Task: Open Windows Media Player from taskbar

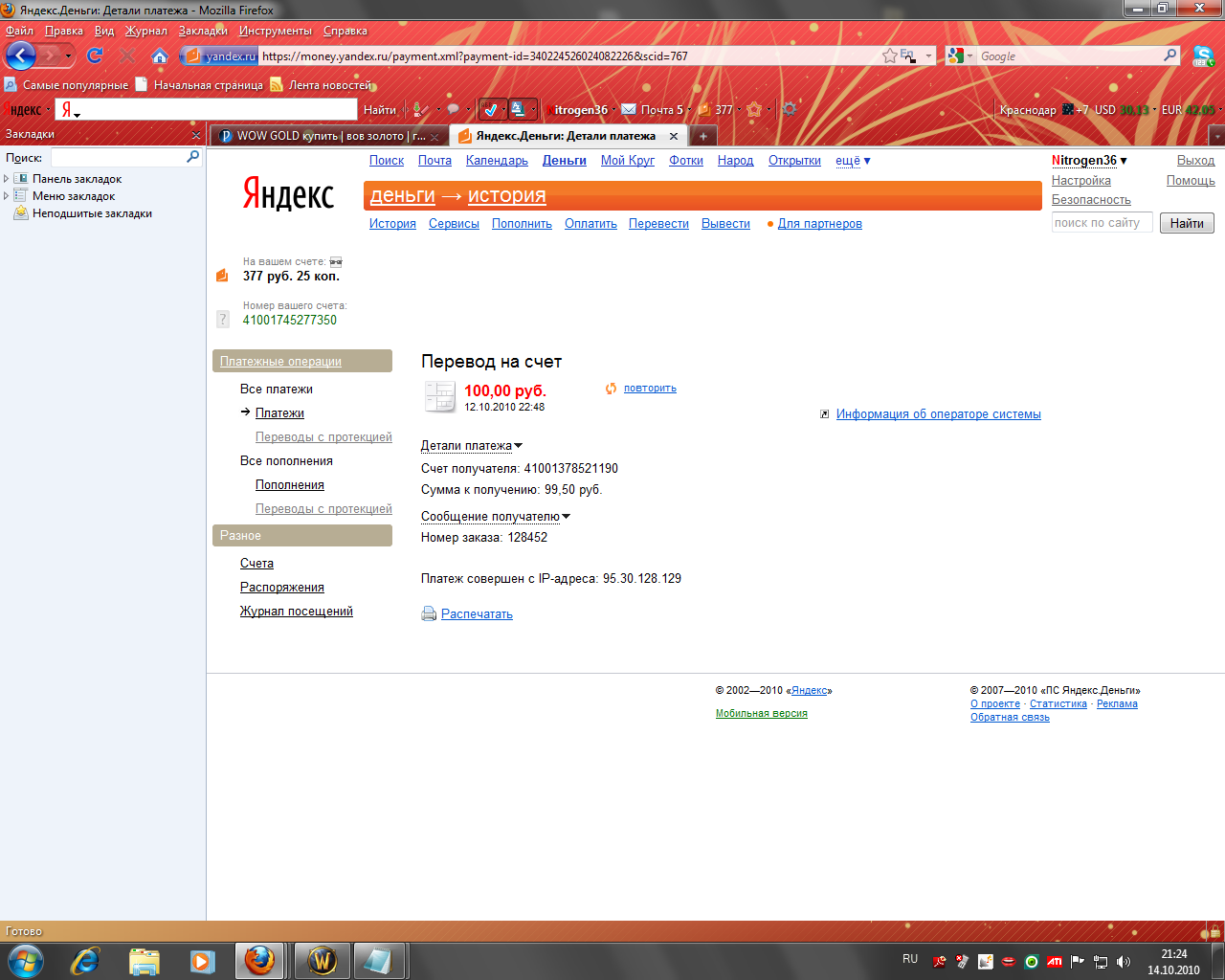Action: pos(202,961)
